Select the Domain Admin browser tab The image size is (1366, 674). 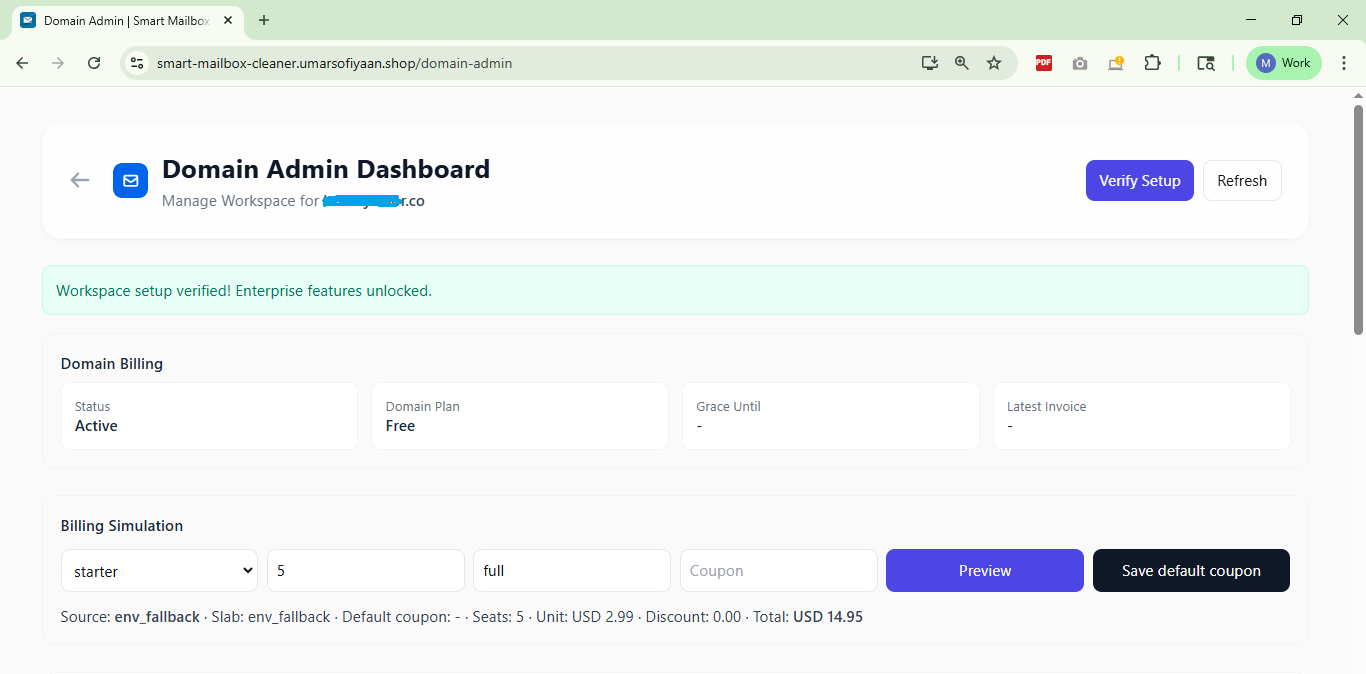127,20
